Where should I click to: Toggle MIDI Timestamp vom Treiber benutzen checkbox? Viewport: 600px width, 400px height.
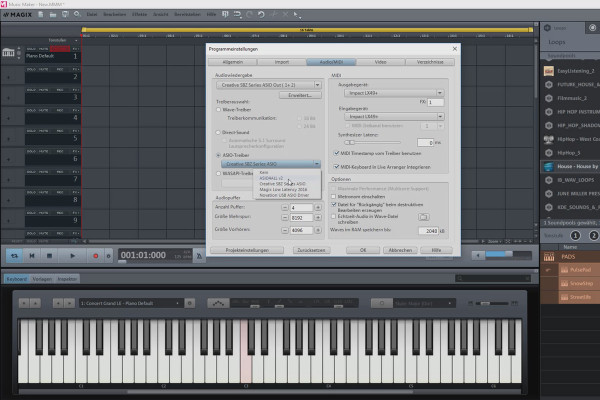[336, 153]
